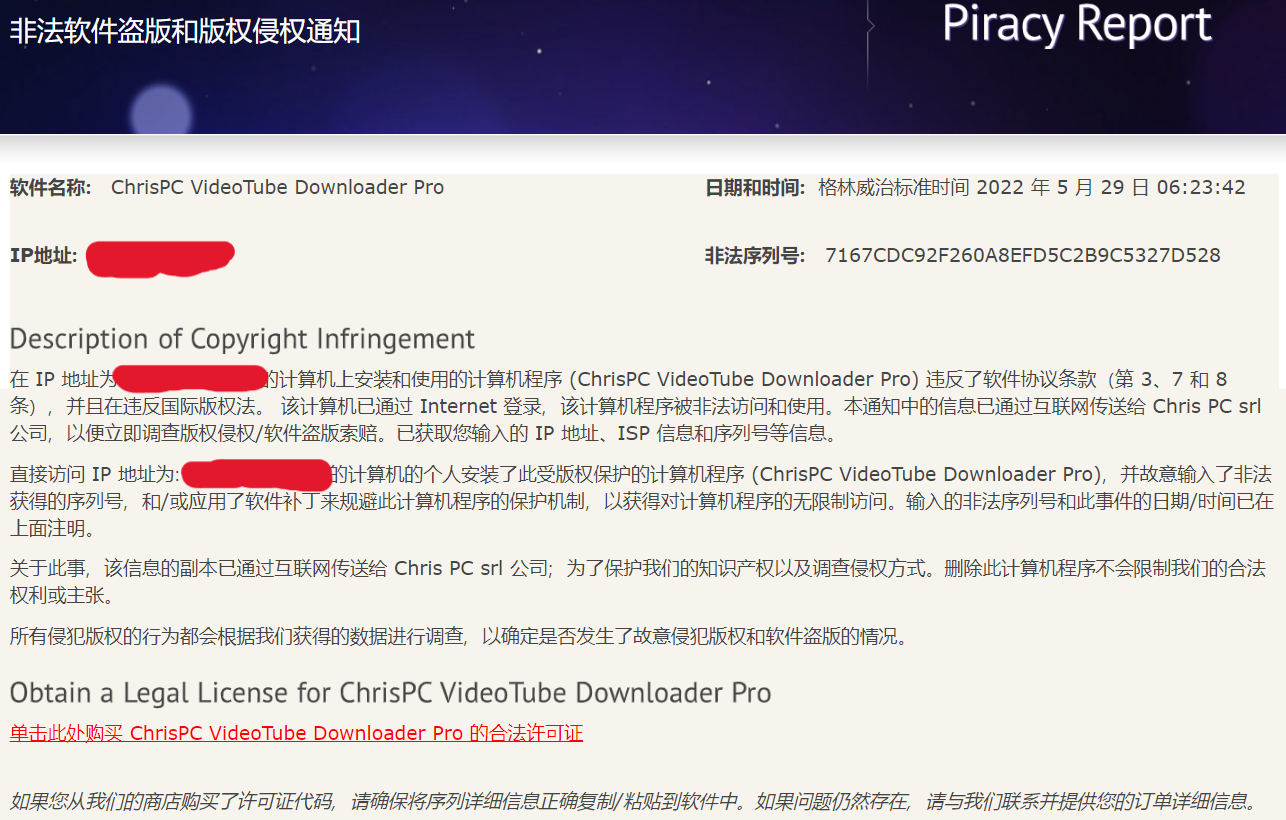The width and height of the screenshot is (1286, 820).
Task: Click the italic note beginning 如果您从我们的商店购买了许可证代码
Action: click(633, 801)
